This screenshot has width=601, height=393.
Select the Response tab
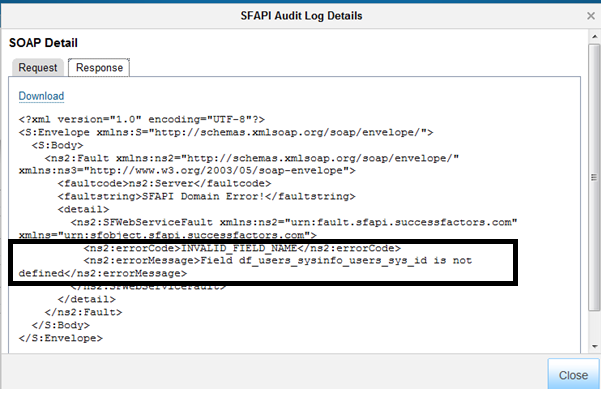pyautogui.click(x=99, y=67)
